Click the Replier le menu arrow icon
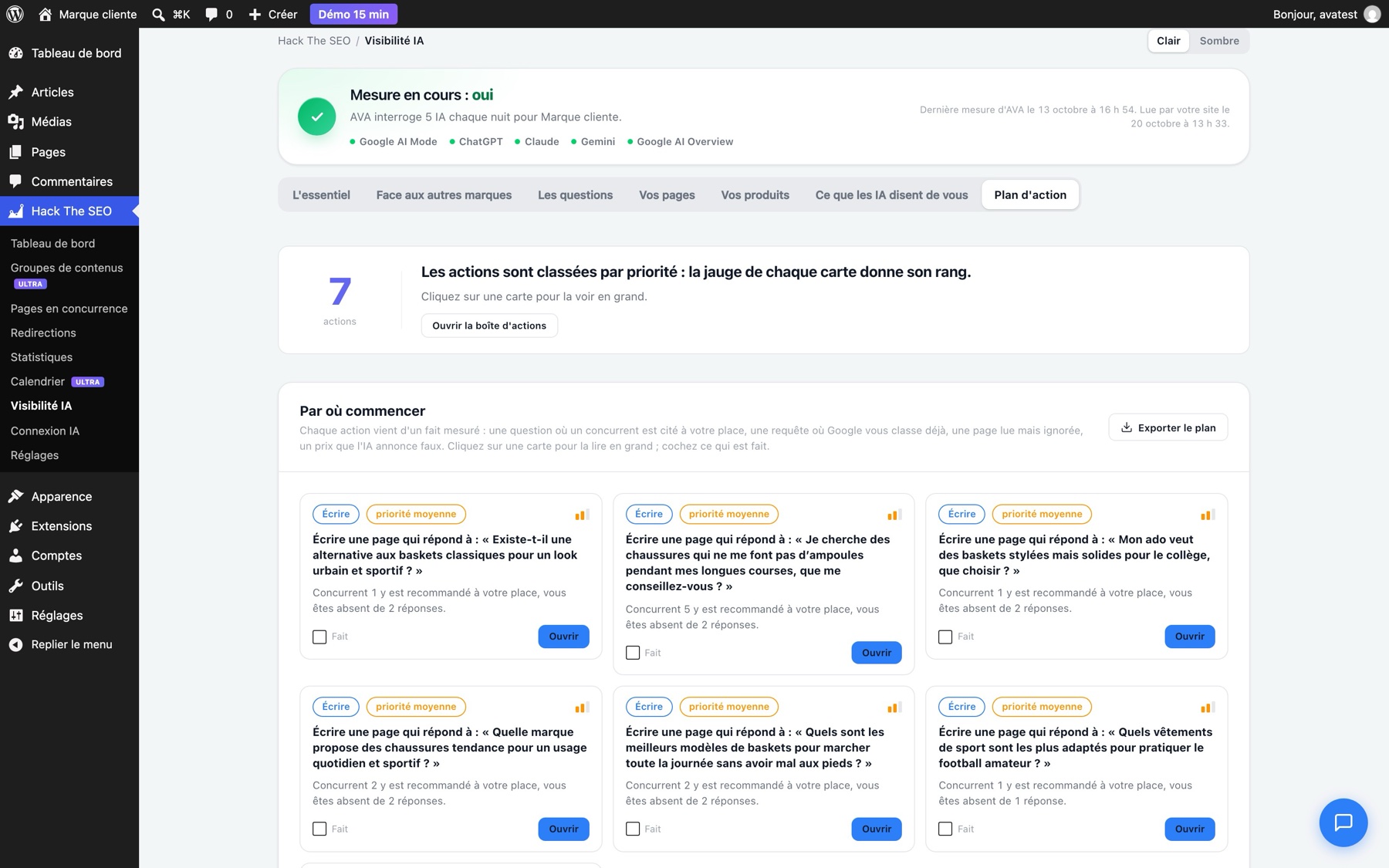 coord(15,644)
